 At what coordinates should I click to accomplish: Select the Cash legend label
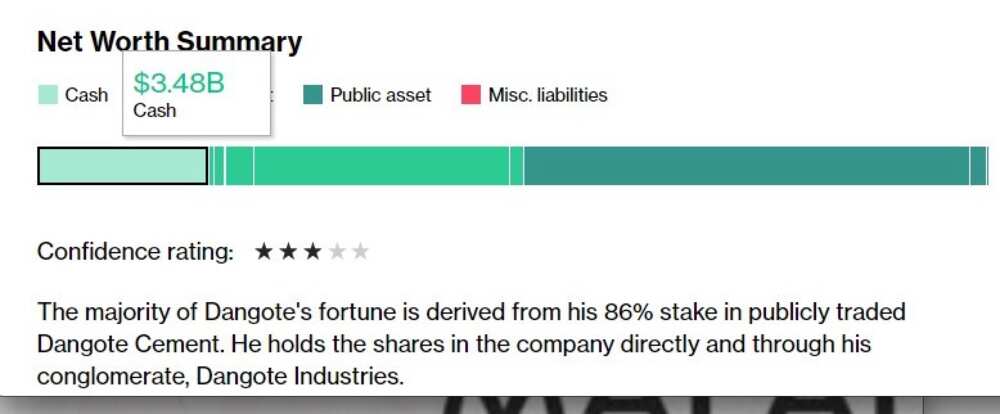[87, 95]
